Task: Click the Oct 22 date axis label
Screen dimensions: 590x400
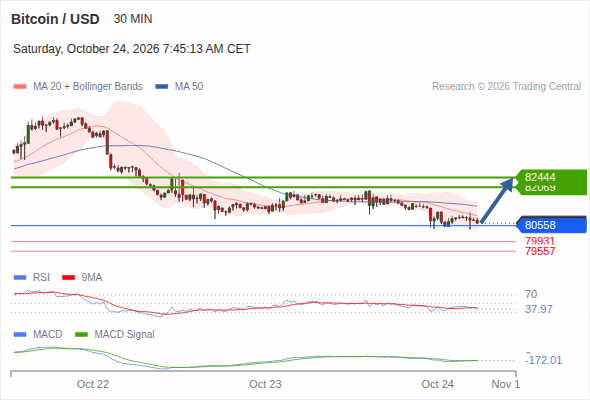Action: click(x=93, y=384)
